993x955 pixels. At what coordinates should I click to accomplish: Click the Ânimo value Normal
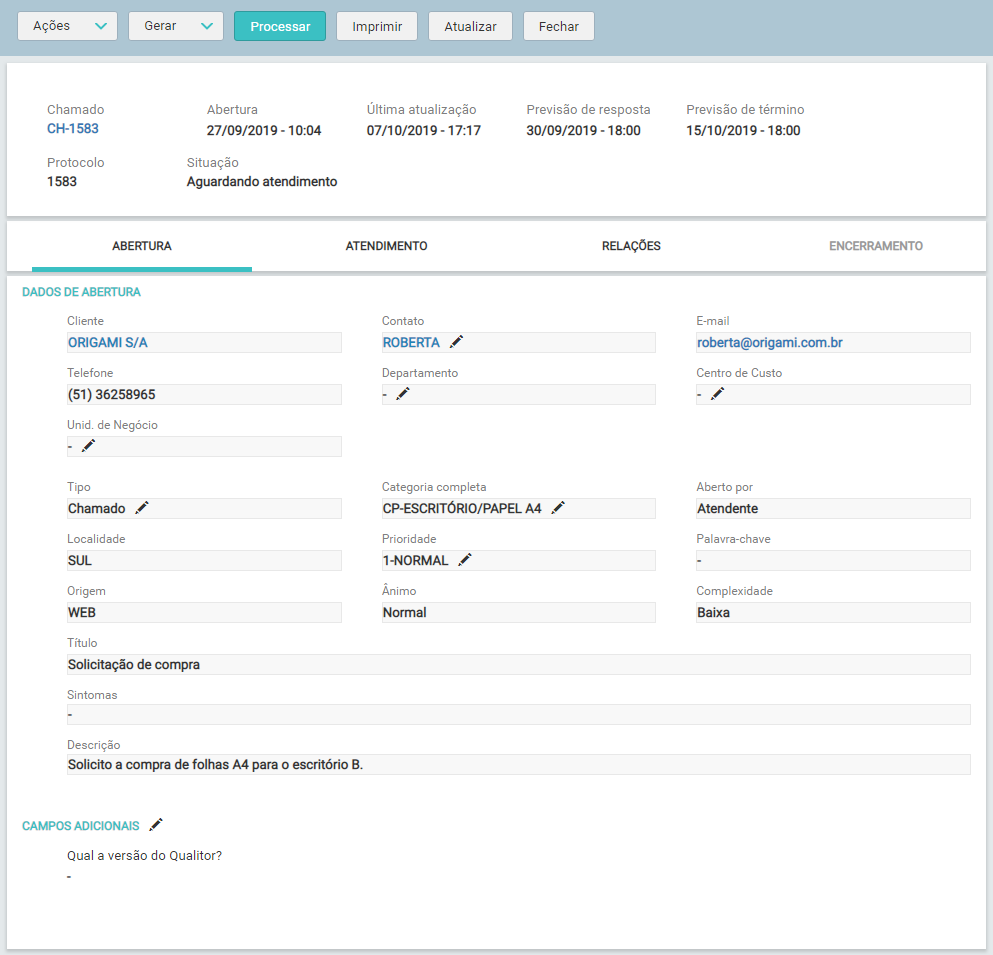coord(405,612)
